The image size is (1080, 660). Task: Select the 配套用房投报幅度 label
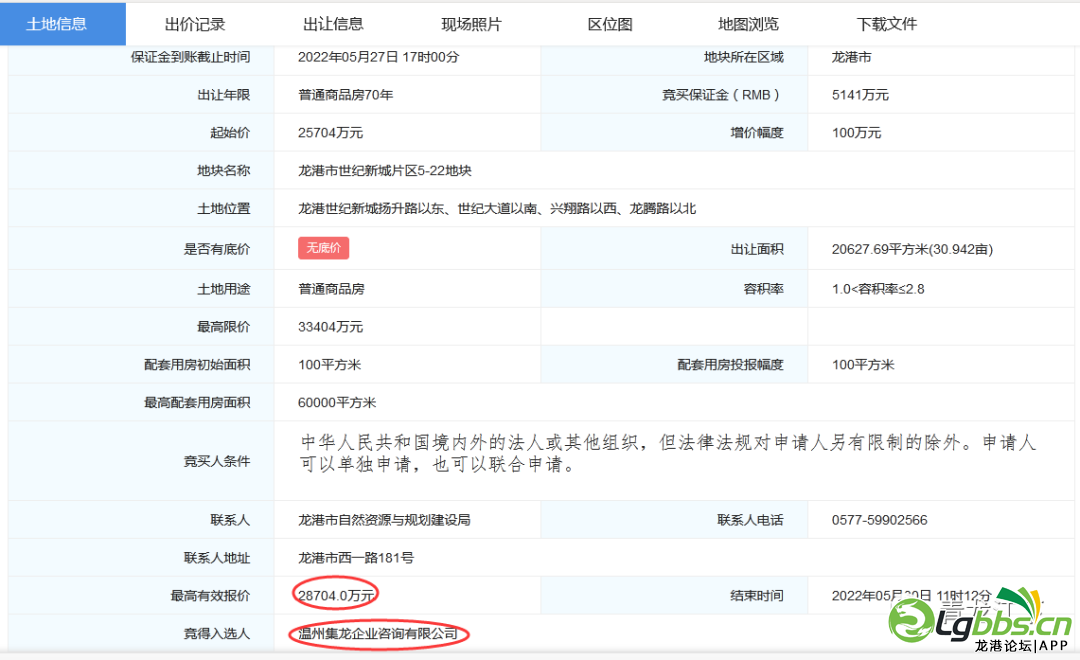click(x=731, y=365)
